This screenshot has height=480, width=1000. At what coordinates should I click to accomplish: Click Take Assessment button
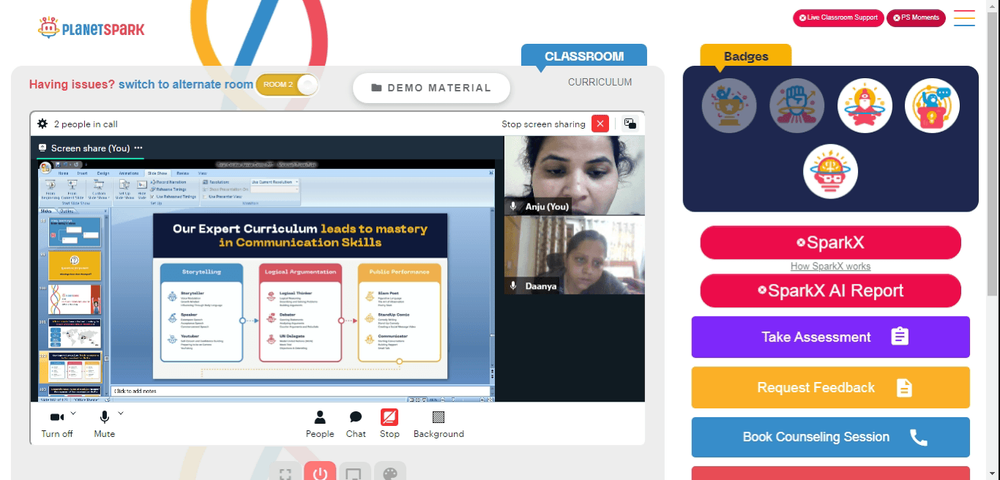[x=830, y=337]
